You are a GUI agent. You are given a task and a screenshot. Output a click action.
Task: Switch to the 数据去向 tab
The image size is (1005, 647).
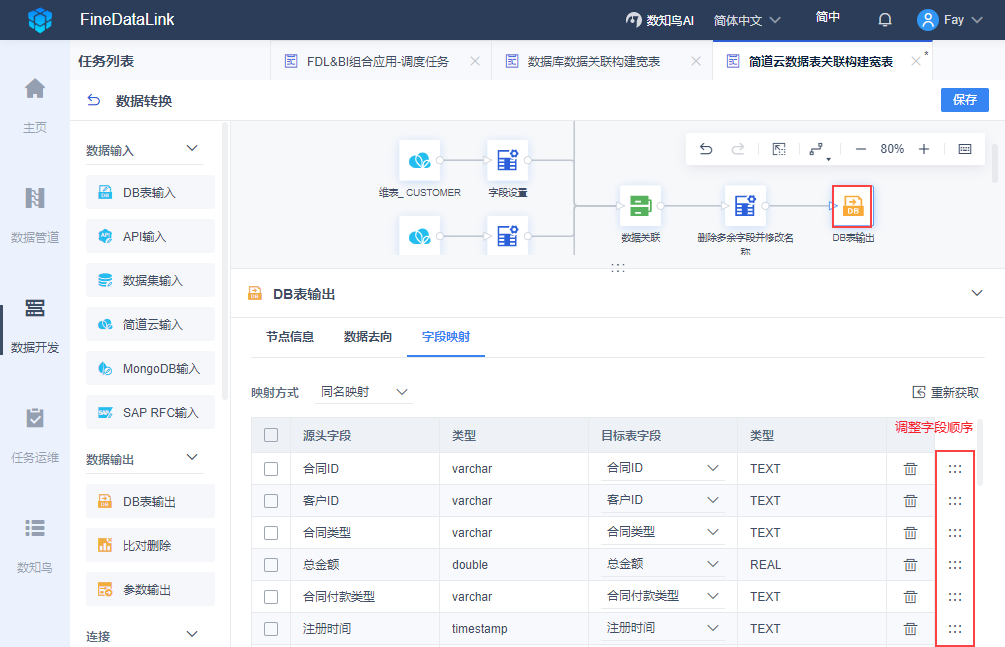[x=368, y=337]
